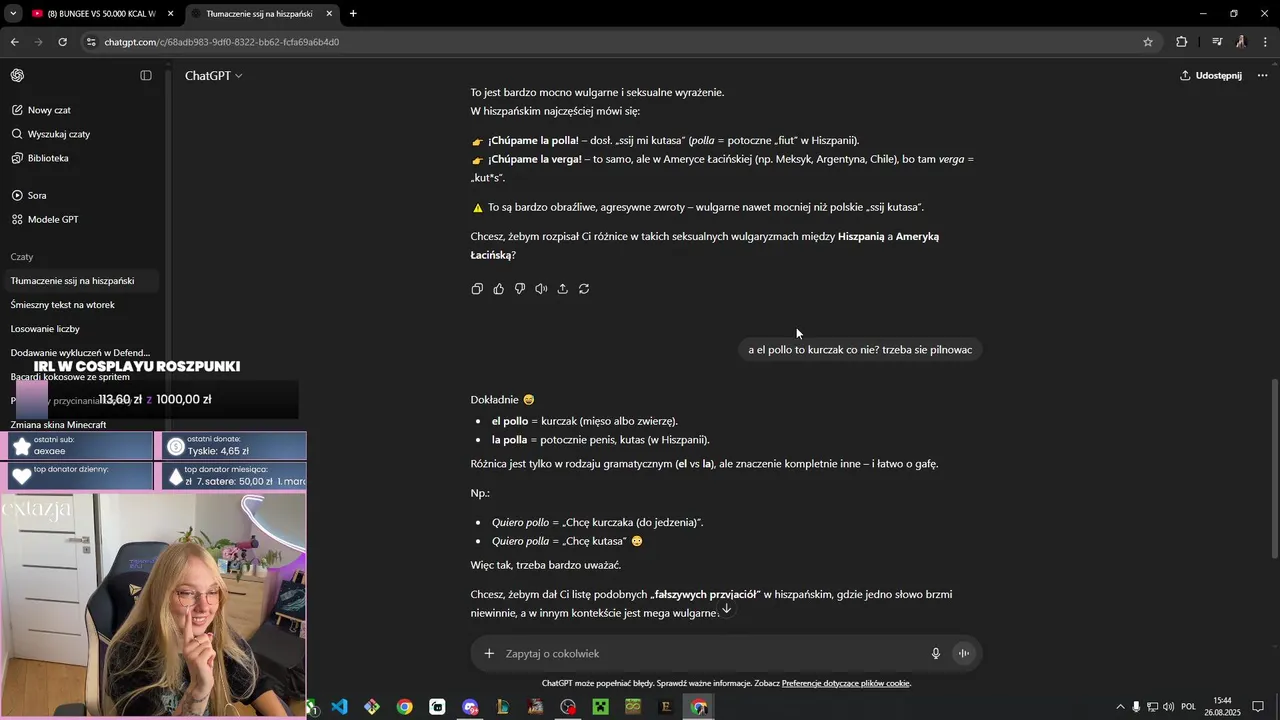Open the Minecraft creeper taskbar icon
The height and width of the screenshot is (720, 1280).
tap(600, 707)
